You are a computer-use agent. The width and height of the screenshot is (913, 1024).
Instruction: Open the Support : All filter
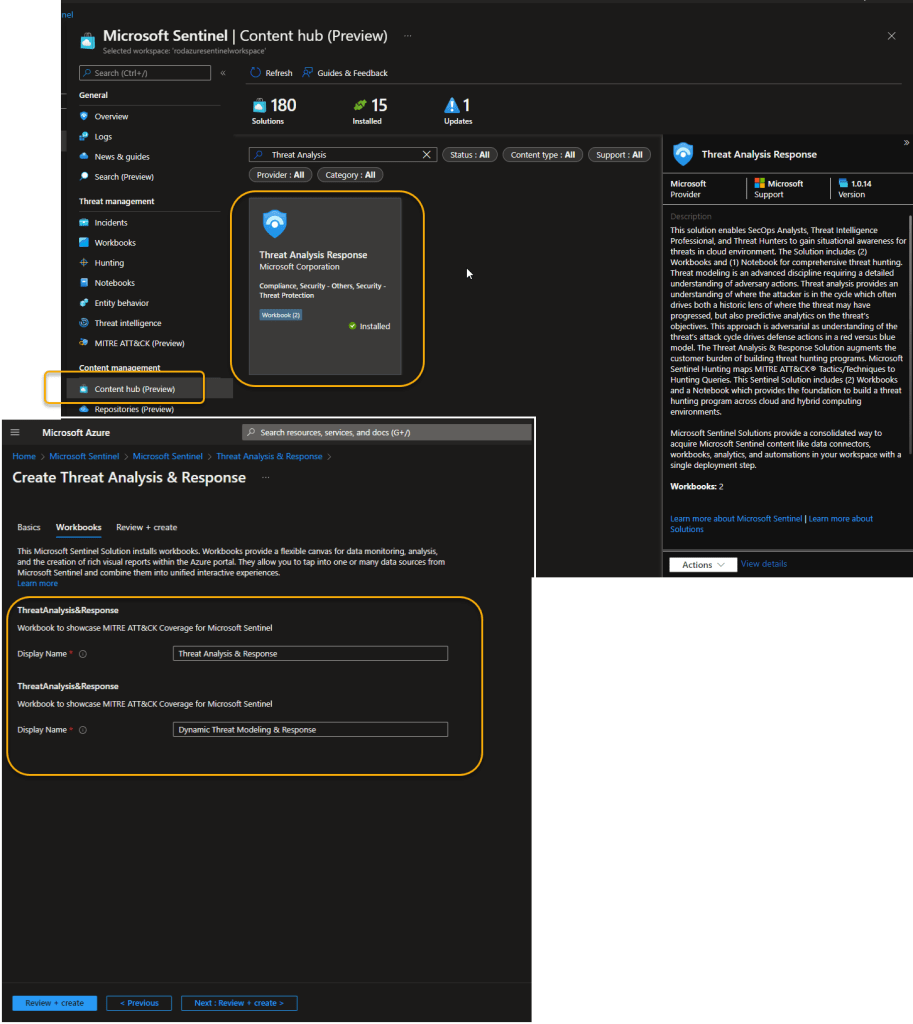619,155
